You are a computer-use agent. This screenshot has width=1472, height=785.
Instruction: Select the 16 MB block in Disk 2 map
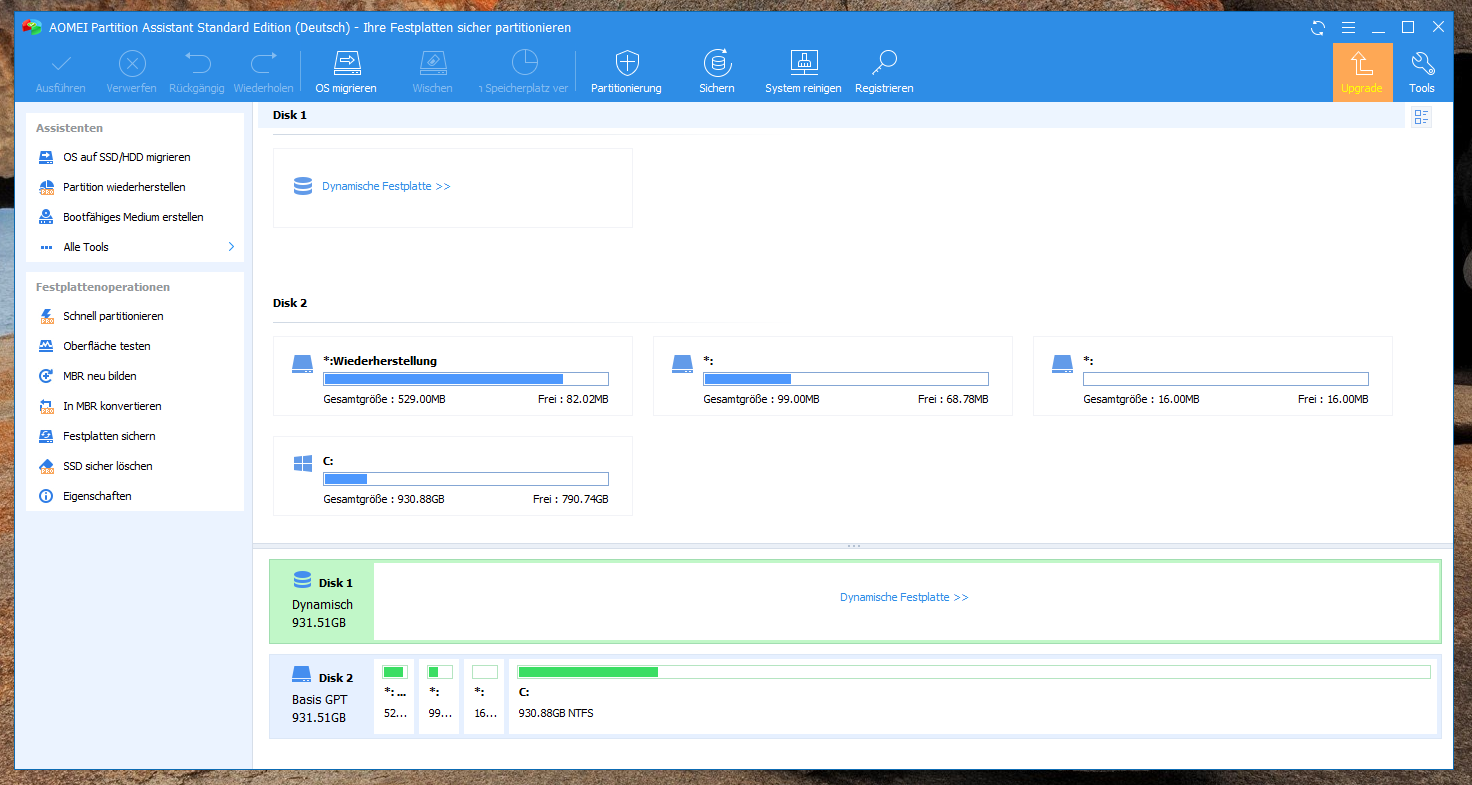click(x=484, y=696)
